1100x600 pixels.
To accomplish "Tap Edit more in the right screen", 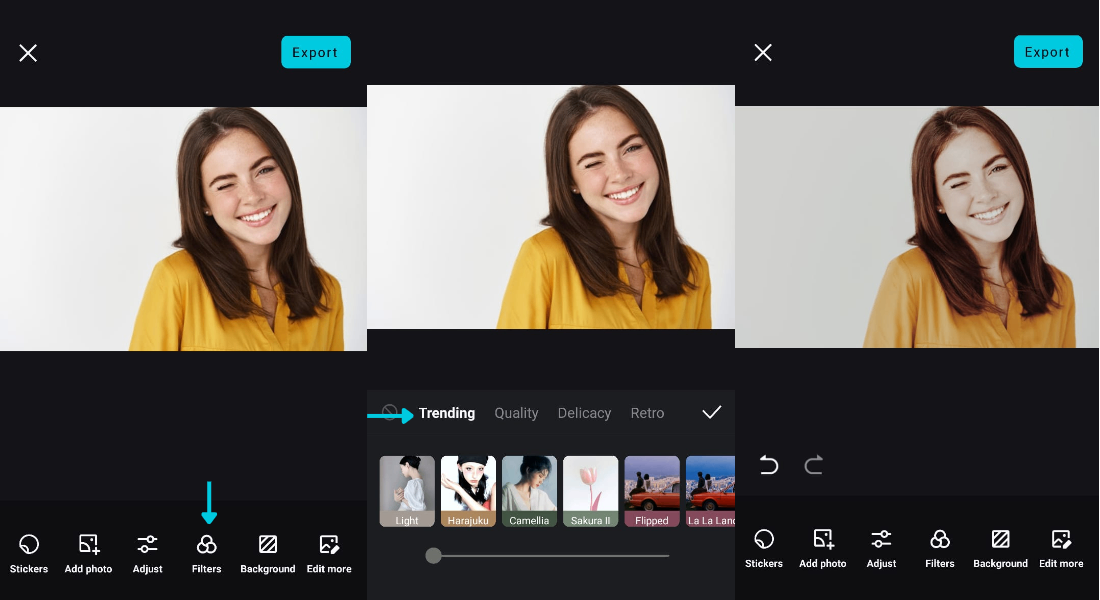I will (x=1061, y=548).
